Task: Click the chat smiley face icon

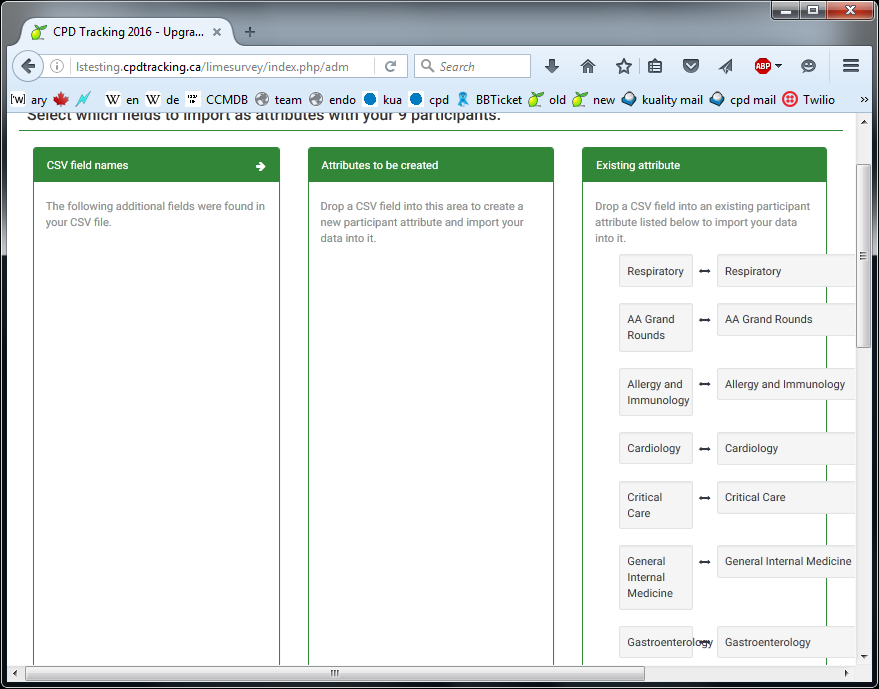Action: (x=808, y=67)
